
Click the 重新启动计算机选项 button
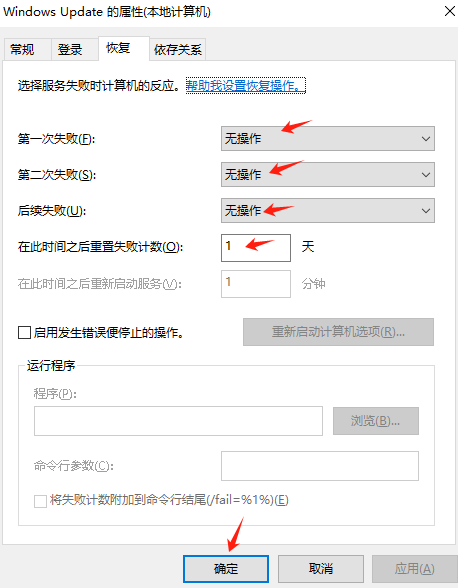pyautogui.click(x=338, y=332)
